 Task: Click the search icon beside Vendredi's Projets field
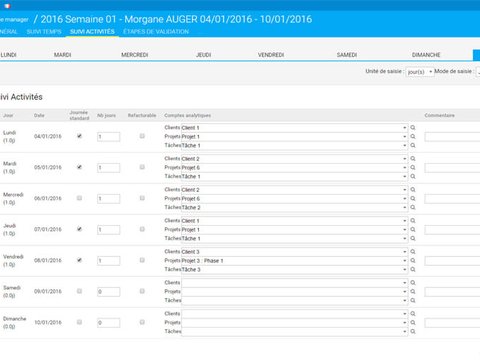(x=413, y=261)
